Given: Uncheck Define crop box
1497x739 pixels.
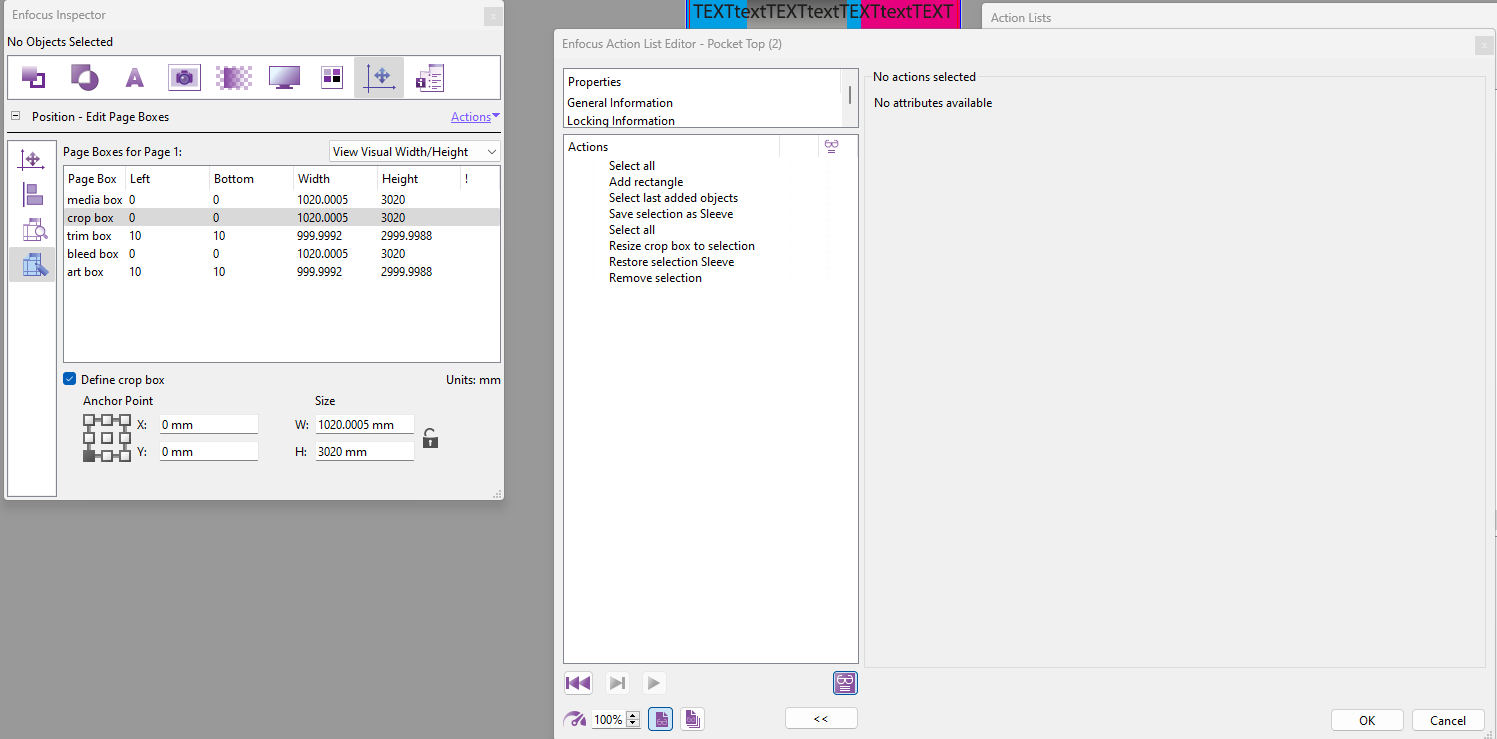Looking at the screenshot, I should click(x=69, y=380).
